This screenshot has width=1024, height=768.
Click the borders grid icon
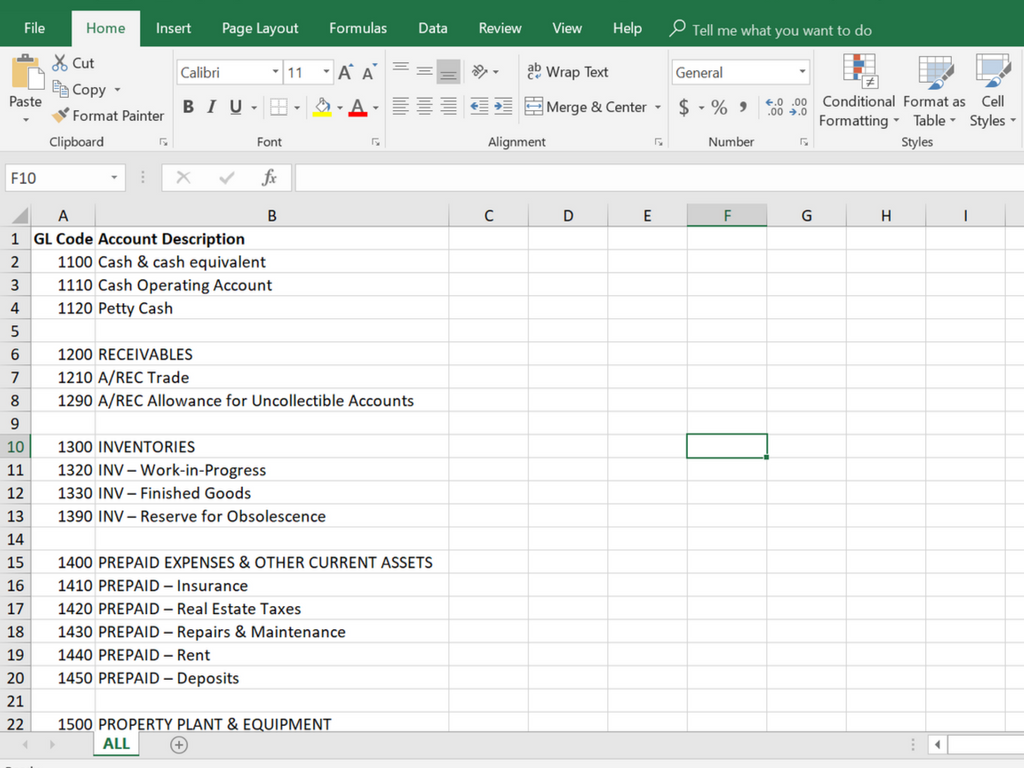point(279,106)
